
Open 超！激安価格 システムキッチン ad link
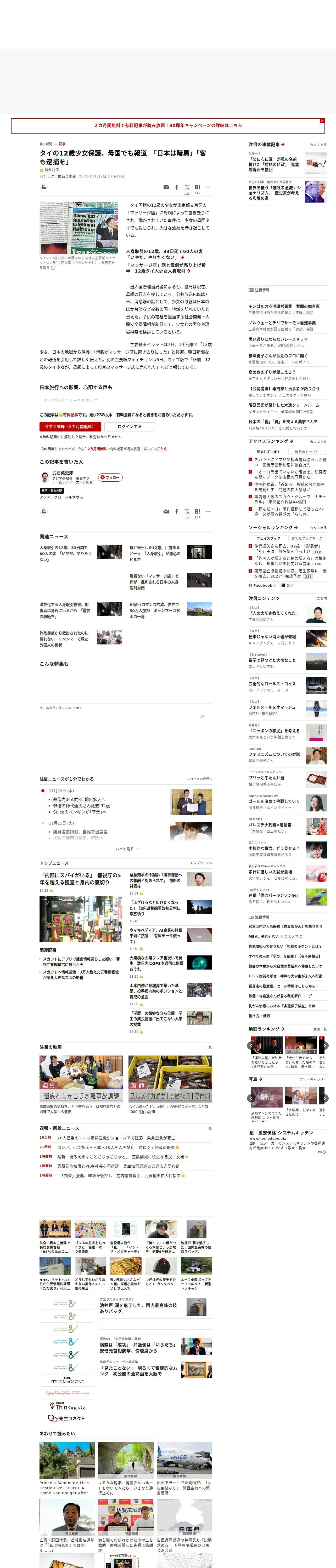281,1133
